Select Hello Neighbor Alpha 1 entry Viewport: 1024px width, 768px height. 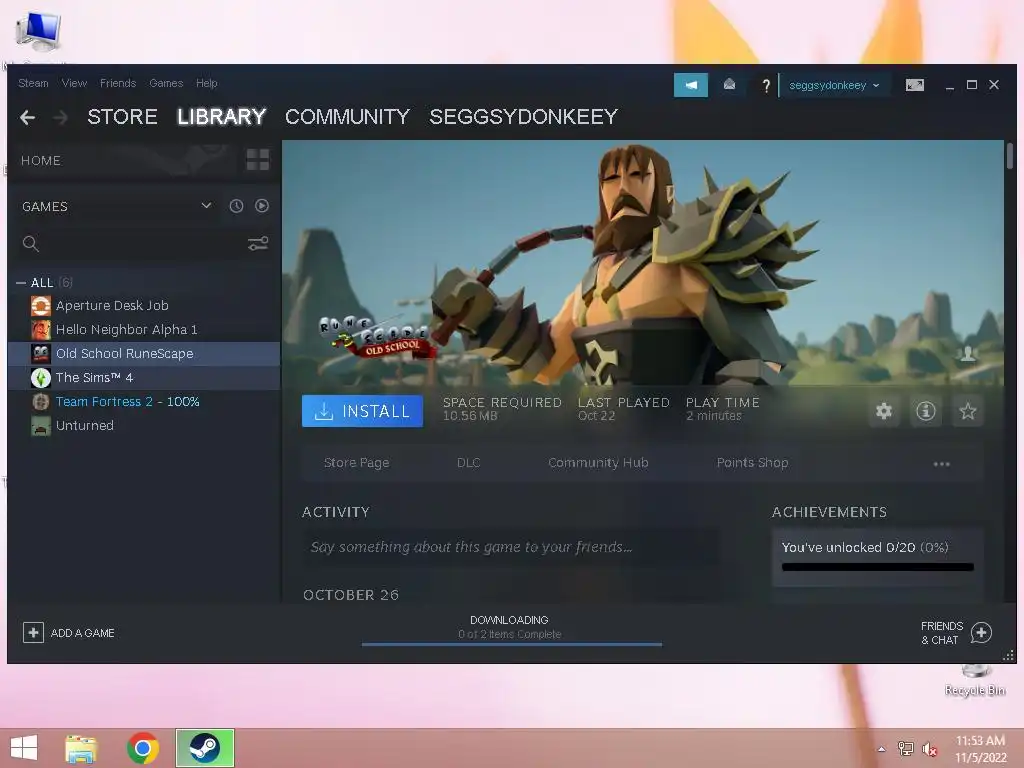[144, 330]
